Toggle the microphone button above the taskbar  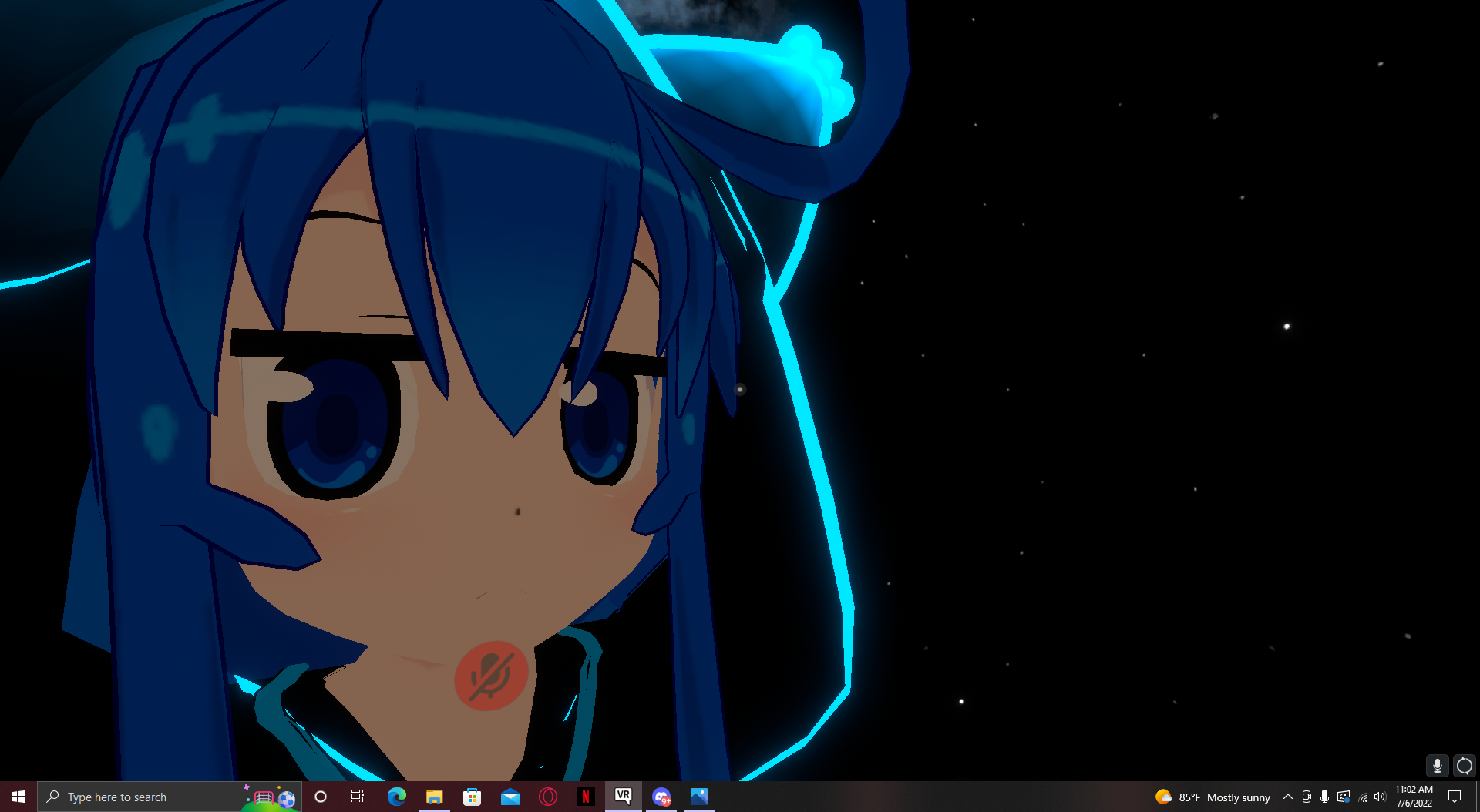coord(1437,766)
